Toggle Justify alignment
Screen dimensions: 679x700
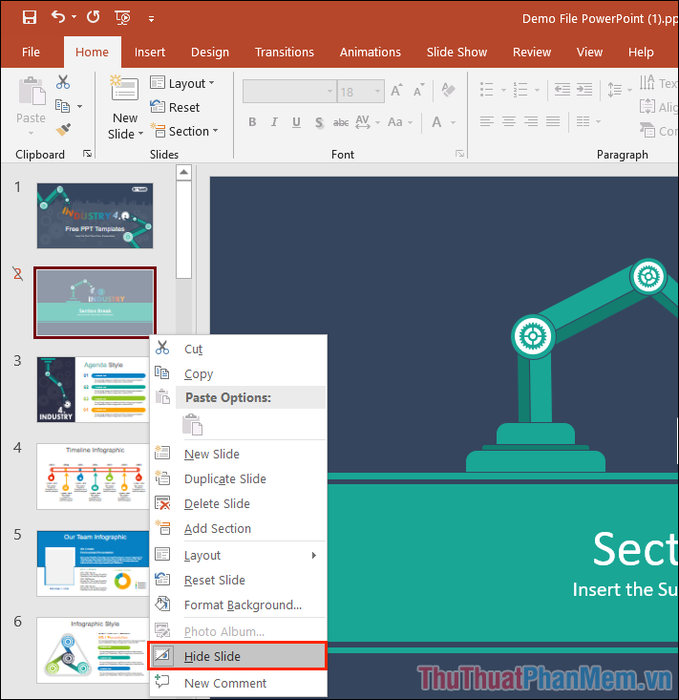(553, 121)
